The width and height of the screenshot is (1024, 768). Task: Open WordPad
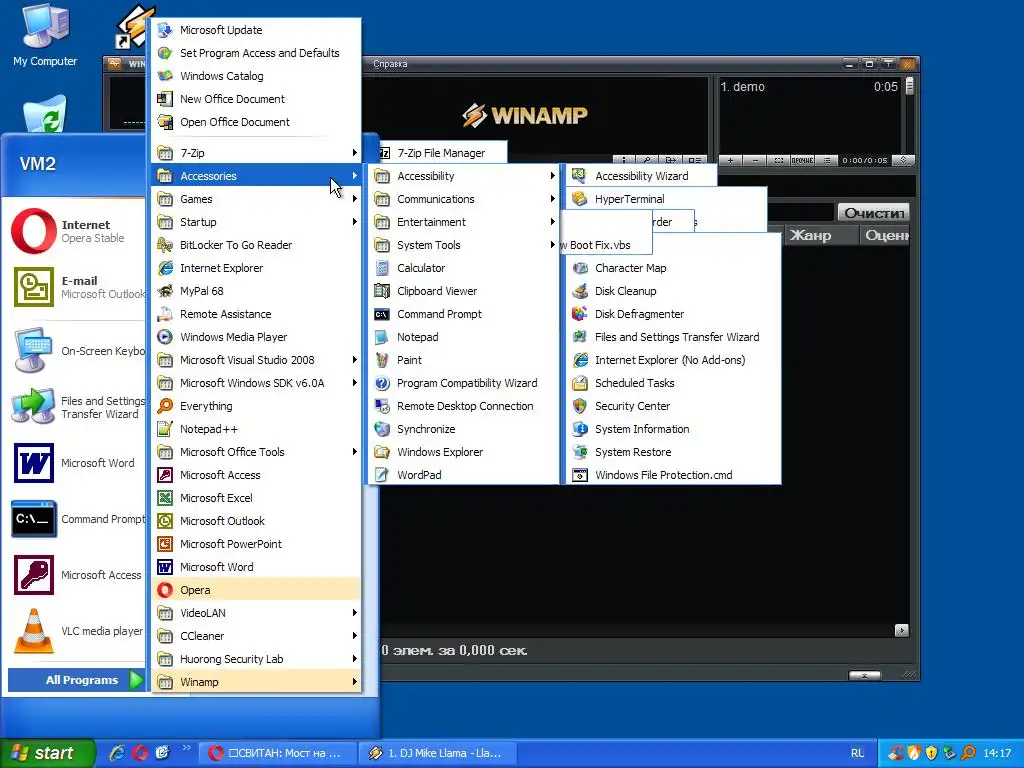[464, 475]
